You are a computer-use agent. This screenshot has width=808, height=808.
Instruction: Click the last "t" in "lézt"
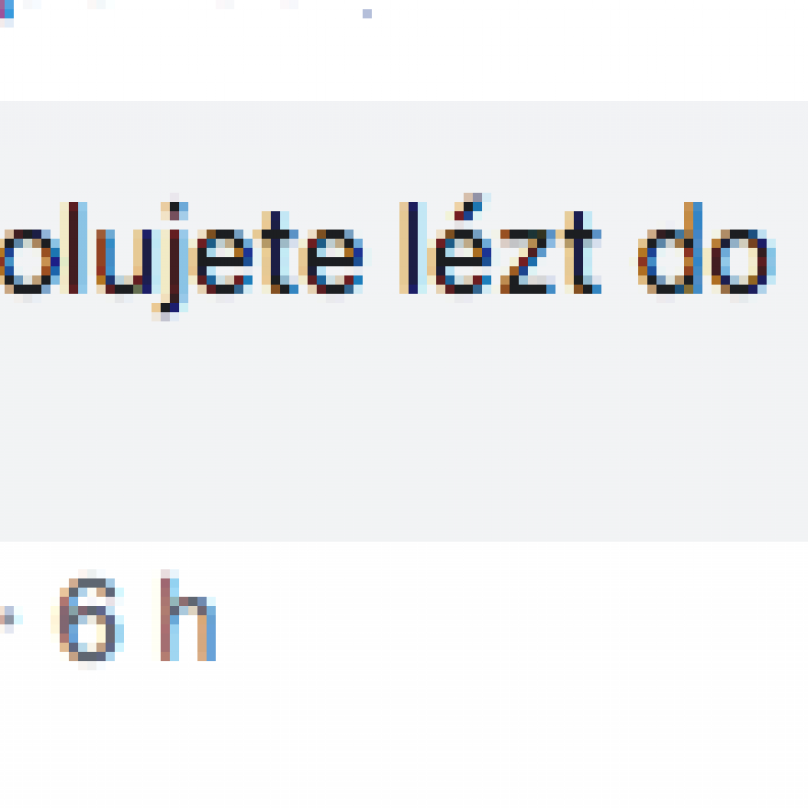pyautogui.click(x=580, y=252)
